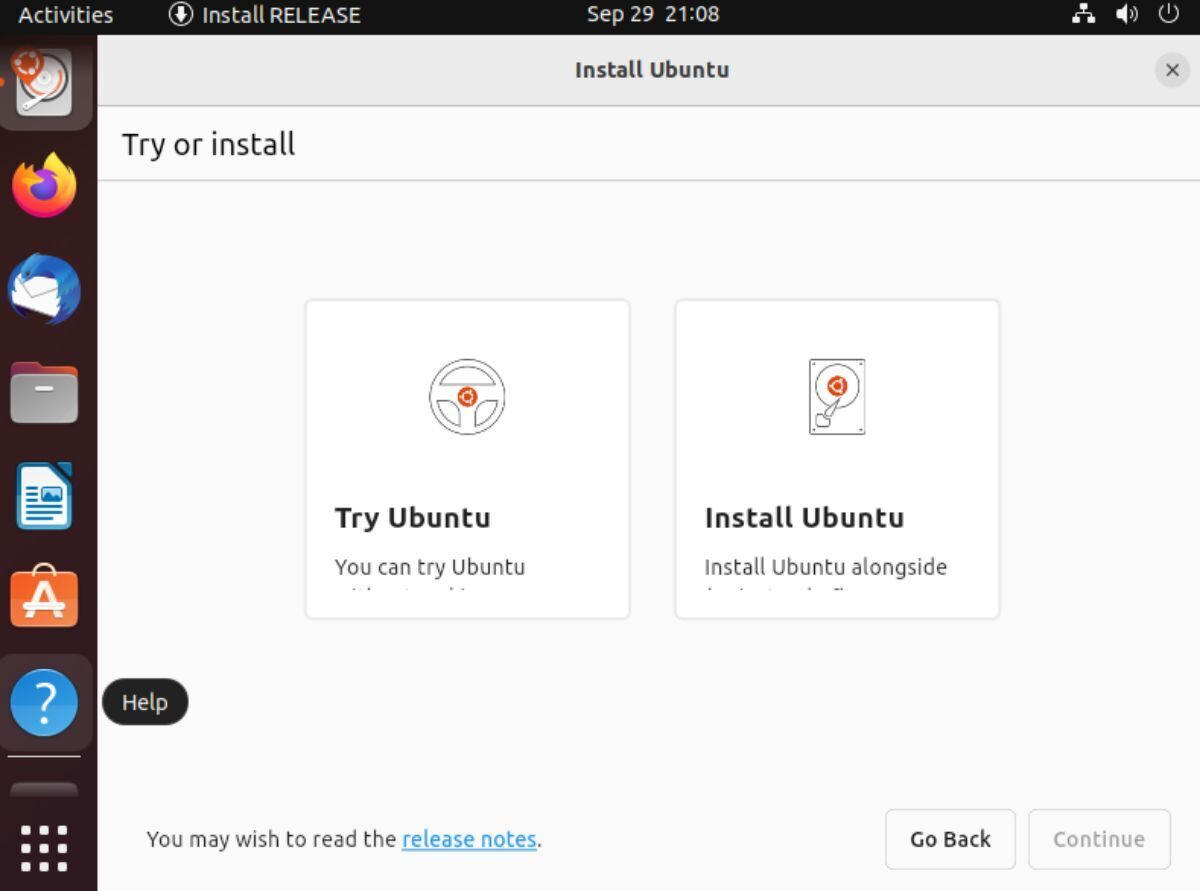Close the Install Ubuntu window
Viewport: 1200px width, 891px height.
(x=1172, y=70)
